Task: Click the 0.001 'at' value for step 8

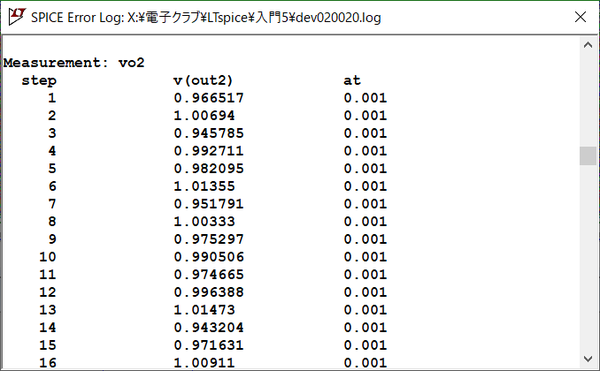Action: click(365, 221)
